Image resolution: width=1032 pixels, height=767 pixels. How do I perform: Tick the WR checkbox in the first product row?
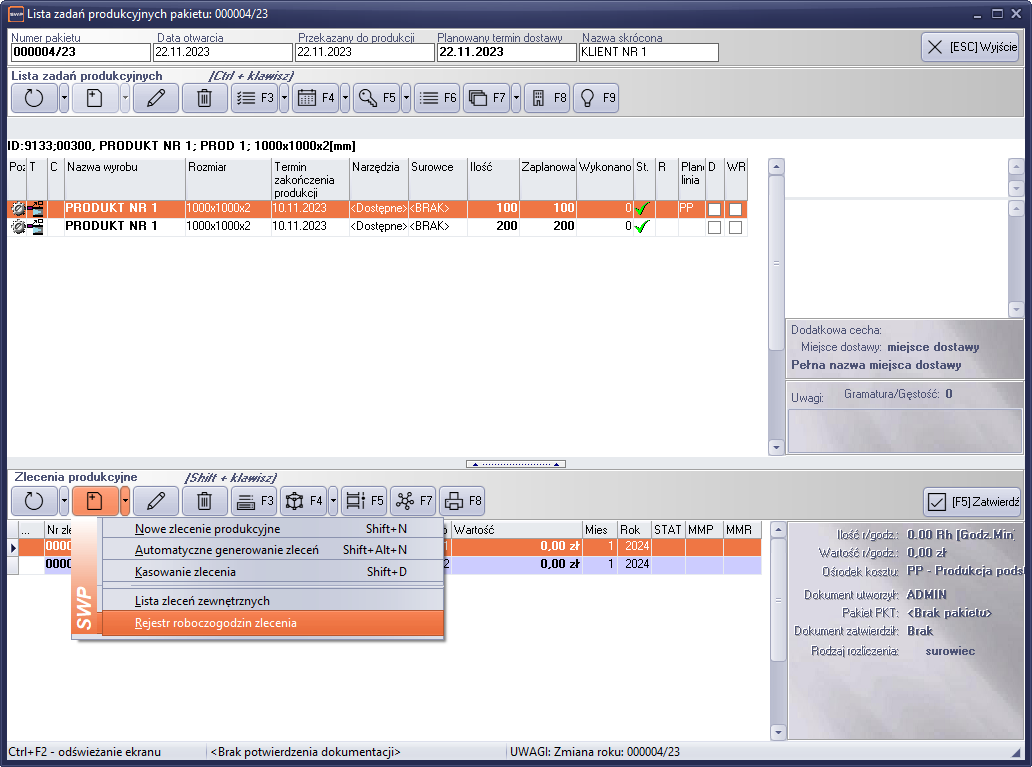[x=735, y=209]
